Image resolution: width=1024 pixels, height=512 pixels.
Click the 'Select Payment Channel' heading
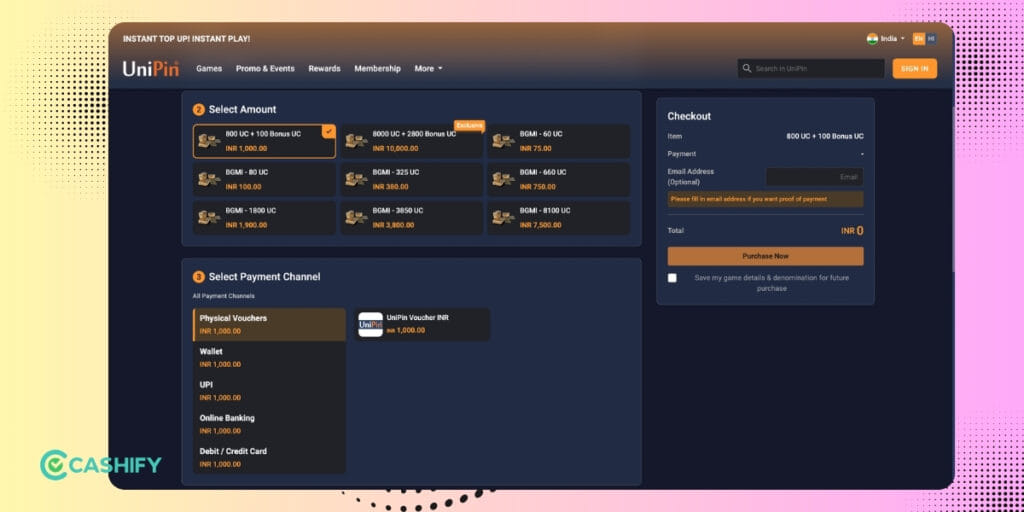click(x=264, y=277)
